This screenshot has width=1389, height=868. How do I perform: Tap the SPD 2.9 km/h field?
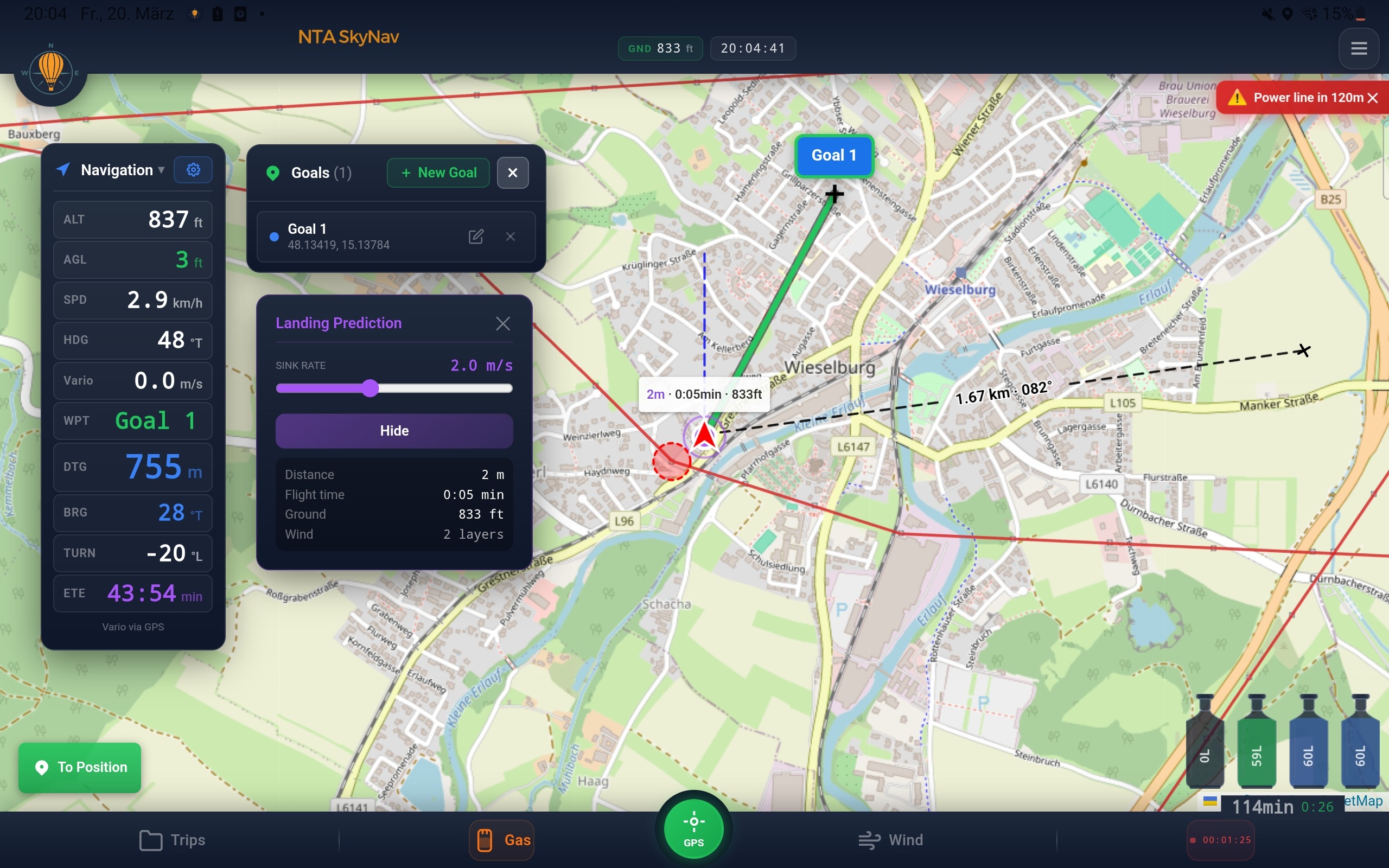[132, 300]
